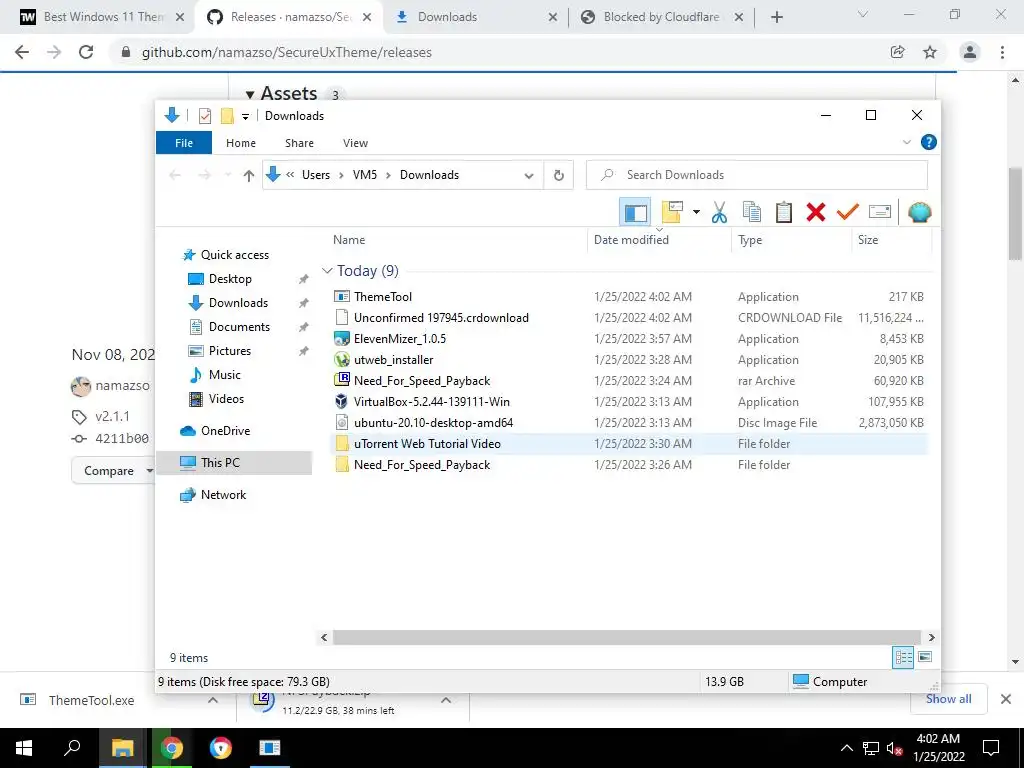Open the address bar history dropdown
1024x768 pixels.
tap(529, 175)
